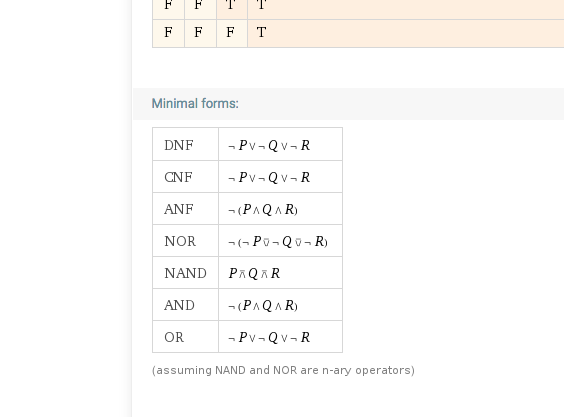Click the DNF row formula
Screen dimensions: 564x417
point(269,145)
